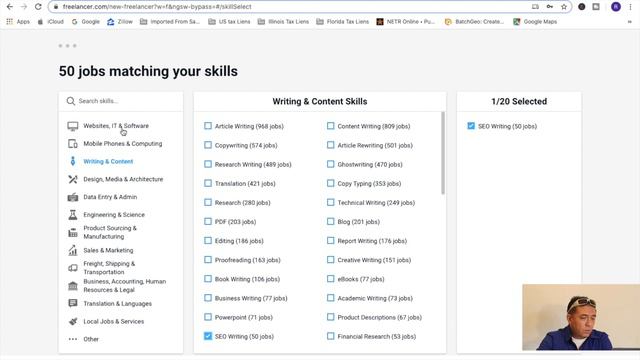Open the Chrome three-dot menu
This screenshot has height=360, width=640.
click(x=631, y=7)
